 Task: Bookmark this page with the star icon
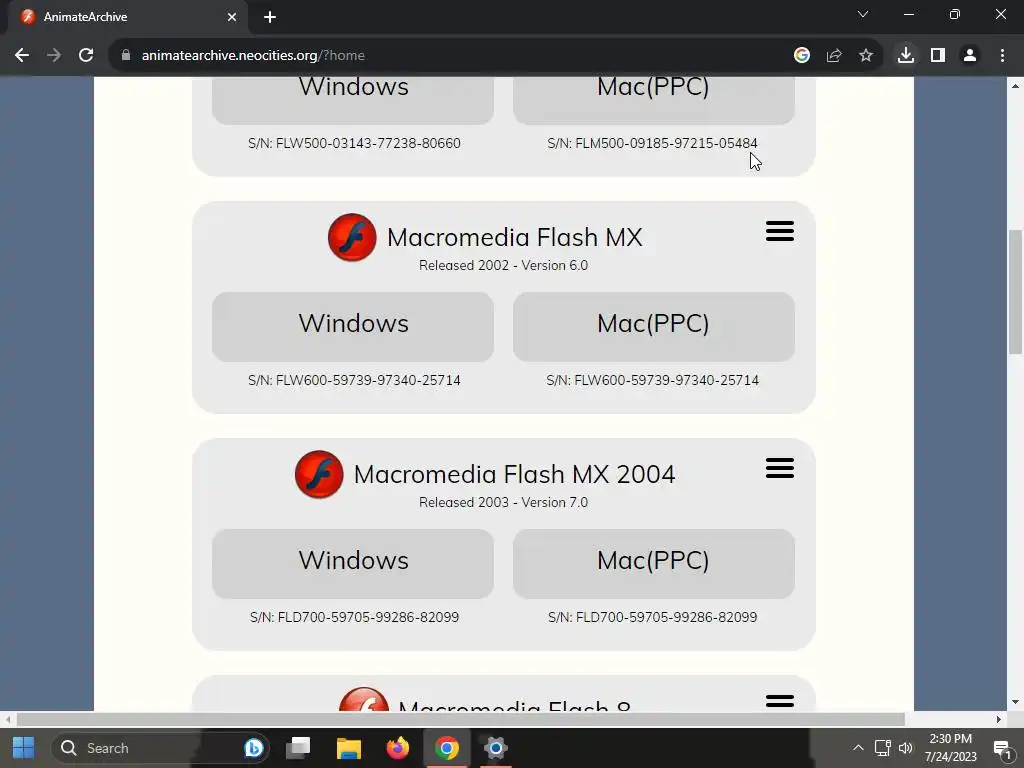[x=866, y=56]
